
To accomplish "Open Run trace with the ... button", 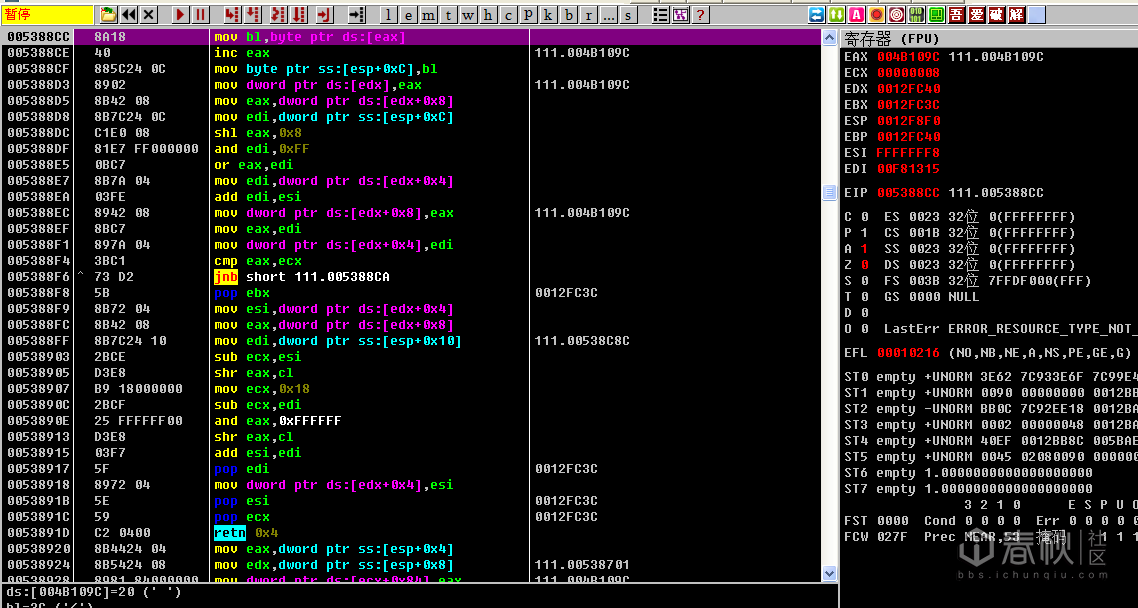I will (608, 15).
